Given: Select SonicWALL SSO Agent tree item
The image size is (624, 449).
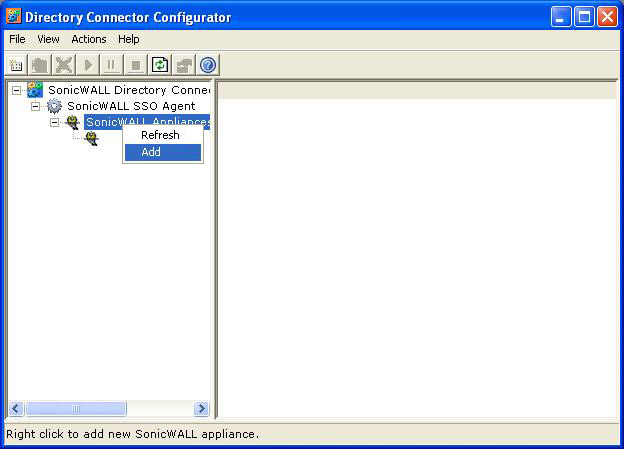Looking at the screenshot, I should [x=131, y=106].
